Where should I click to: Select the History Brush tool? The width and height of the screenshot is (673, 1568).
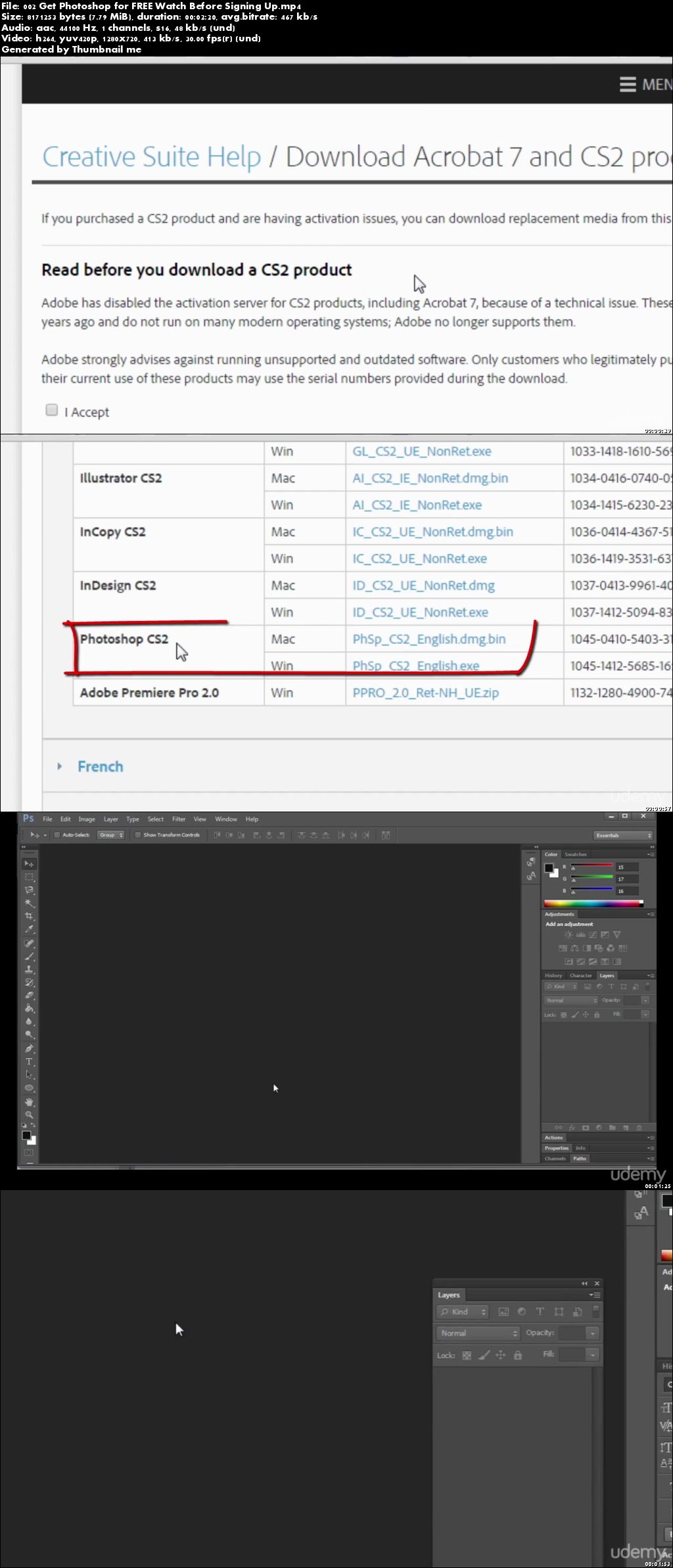pos(29,982)
